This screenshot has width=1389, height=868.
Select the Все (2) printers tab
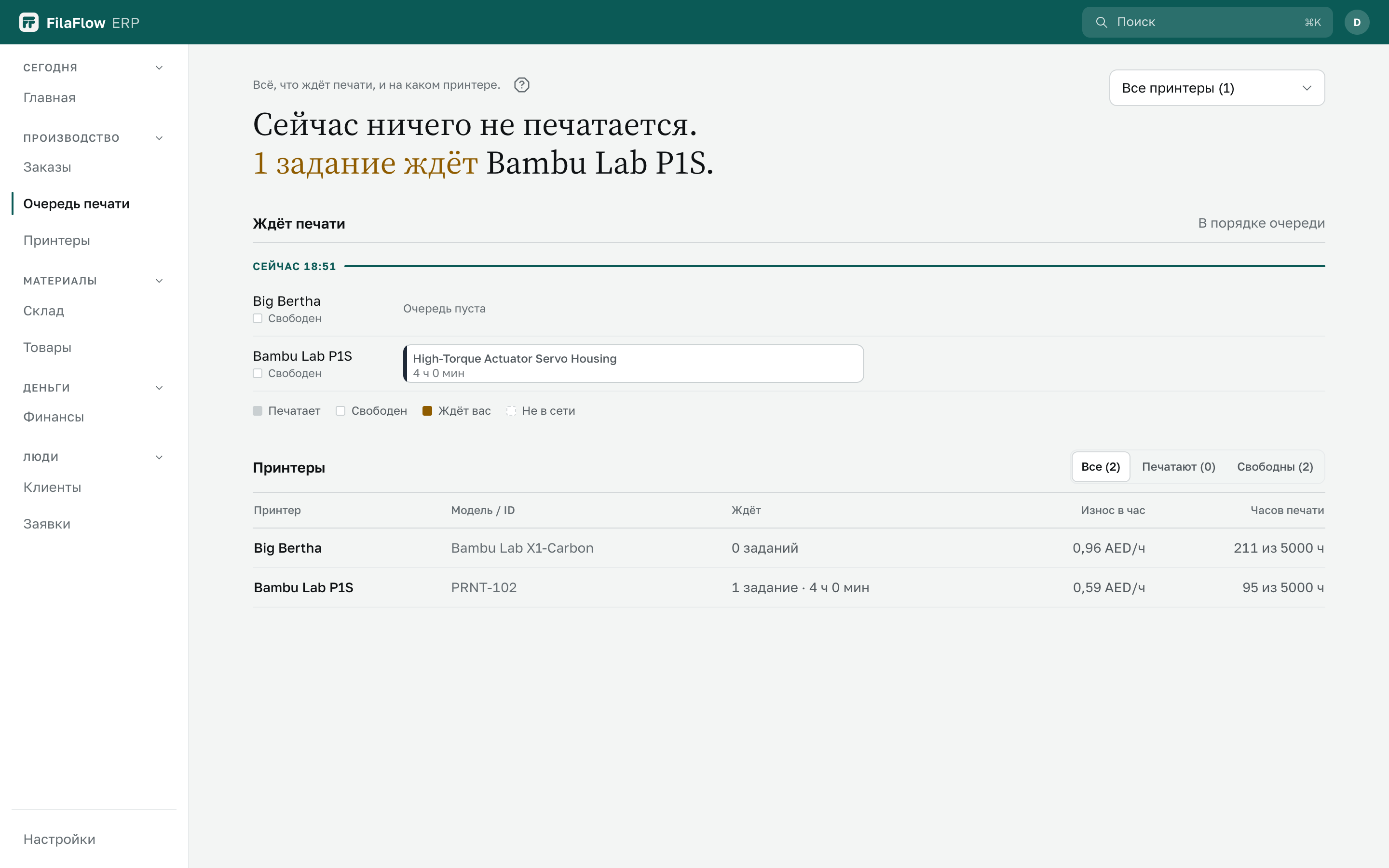1100,467
